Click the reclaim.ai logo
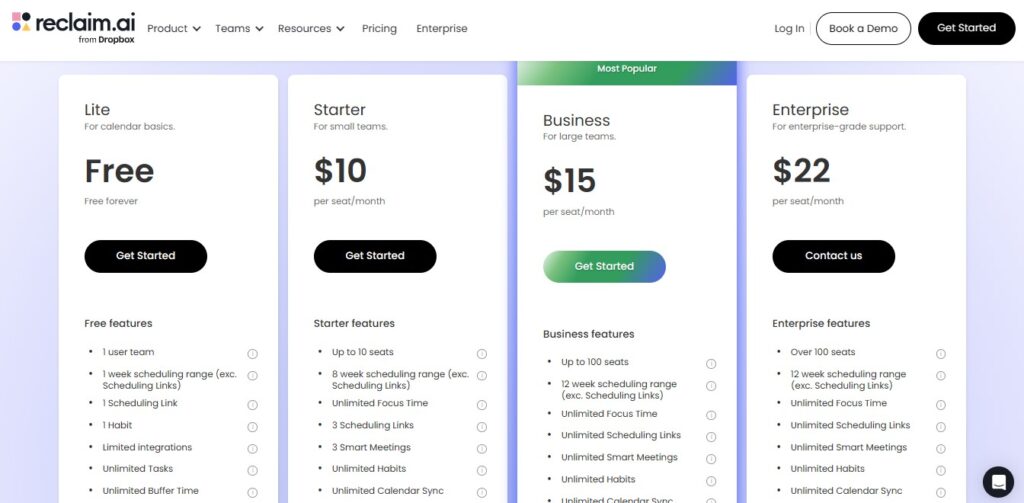This screenshot has width=1024, height=503. coord(73,27)
